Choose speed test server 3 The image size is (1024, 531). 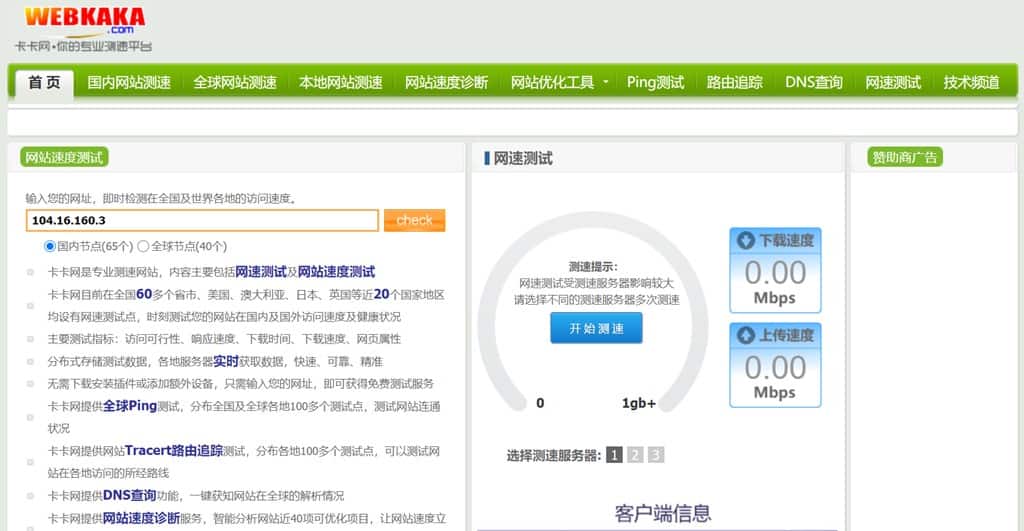[x=655, y=455]
